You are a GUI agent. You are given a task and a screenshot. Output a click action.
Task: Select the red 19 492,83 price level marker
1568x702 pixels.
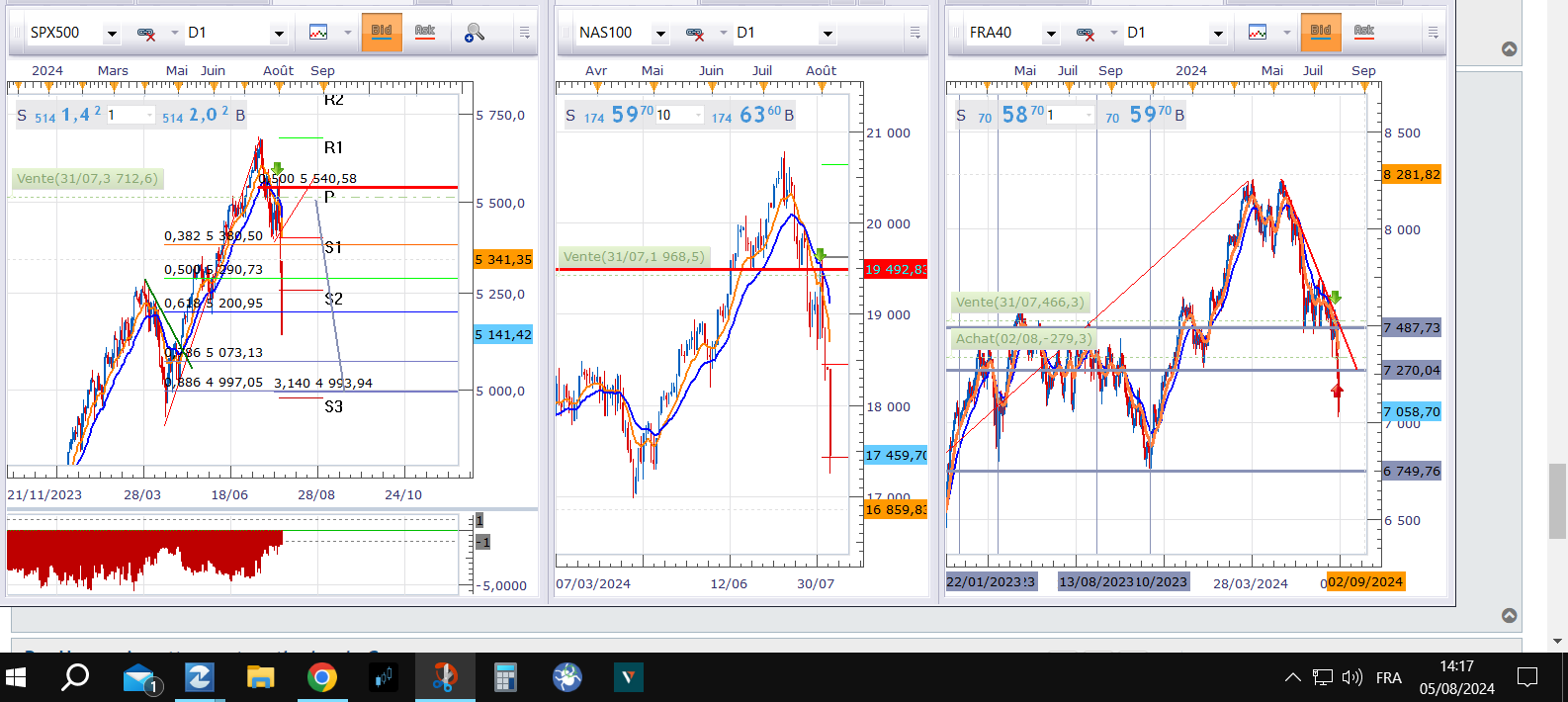(x=895, y=269)
